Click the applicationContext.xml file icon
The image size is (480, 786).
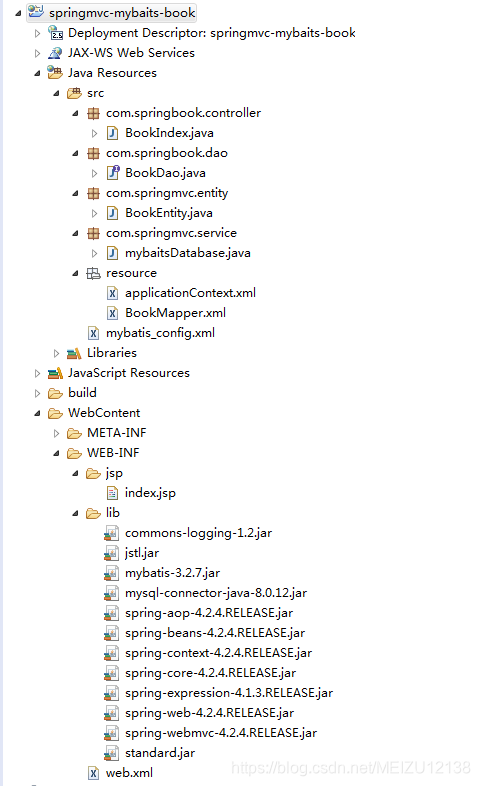pyautogui.click(x=113, y=293)
